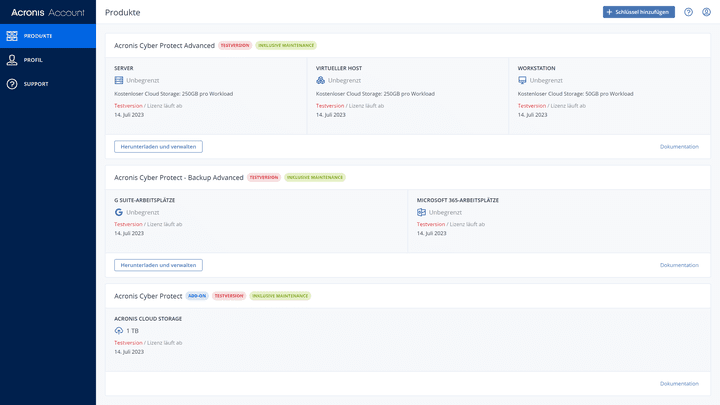Click Herunterladen und verwalten for Backup Advanced
Image resolution: width=720 pixels, height=405 pixels.
(x=158, y=265)
